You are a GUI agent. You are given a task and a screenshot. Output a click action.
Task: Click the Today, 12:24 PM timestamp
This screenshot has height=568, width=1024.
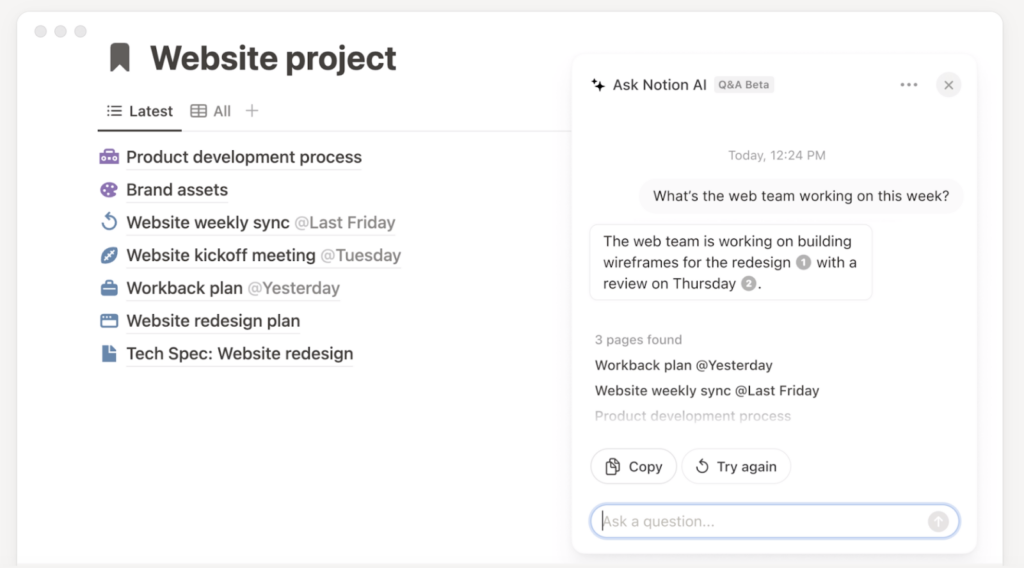click(x=776, y=155)
